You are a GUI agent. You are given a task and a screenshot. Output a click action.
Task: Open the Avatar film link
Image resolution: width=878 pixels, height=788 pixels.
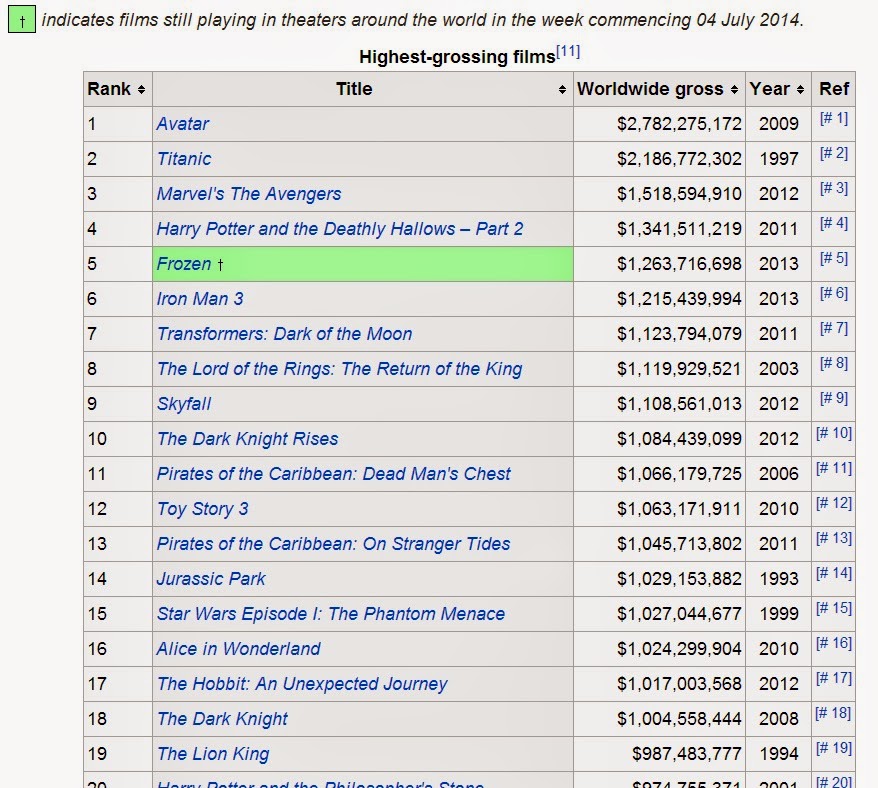pos(183,124)
